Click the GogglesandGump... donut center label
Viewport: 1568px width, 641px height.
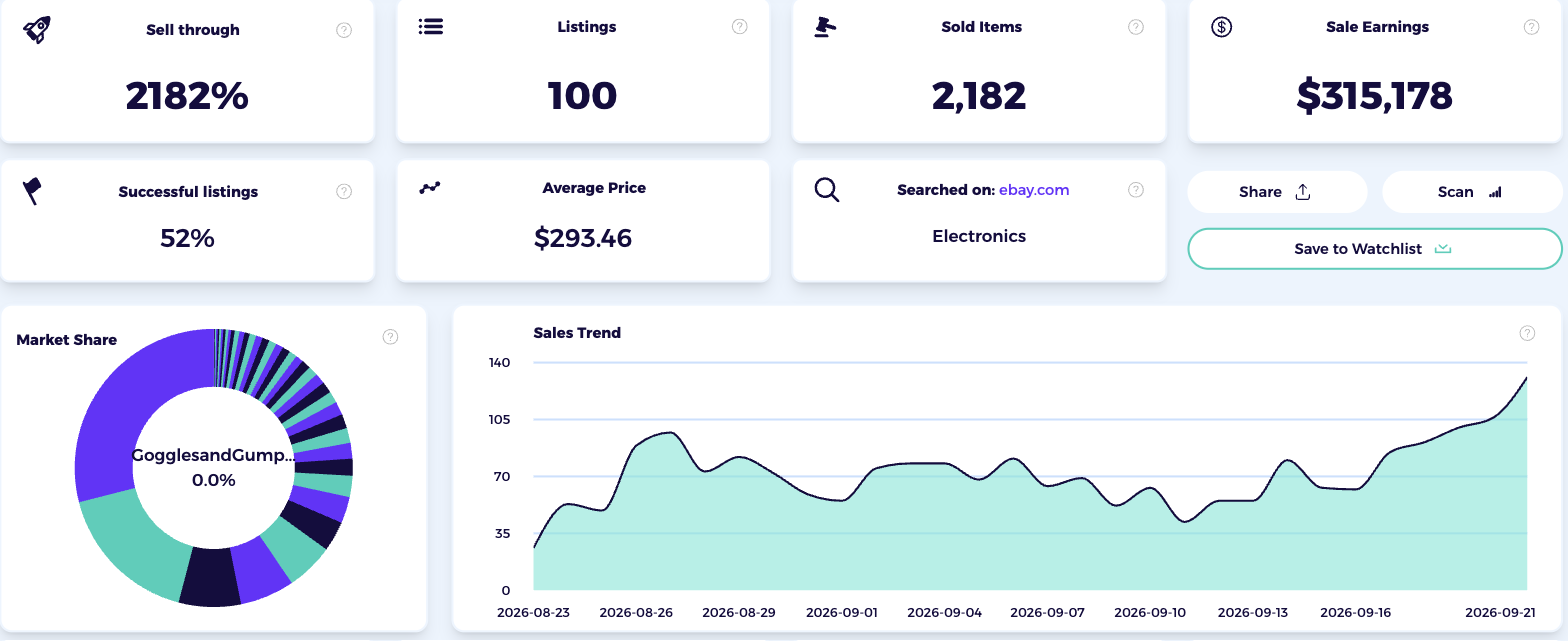tap(214, 456)
